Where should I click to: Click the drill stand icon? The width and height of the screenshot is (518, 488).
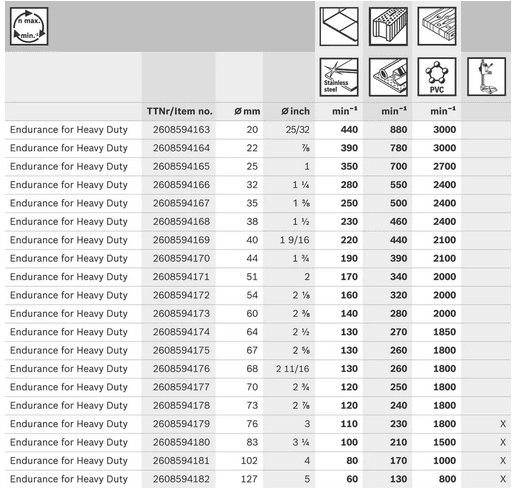coord(486,77)
